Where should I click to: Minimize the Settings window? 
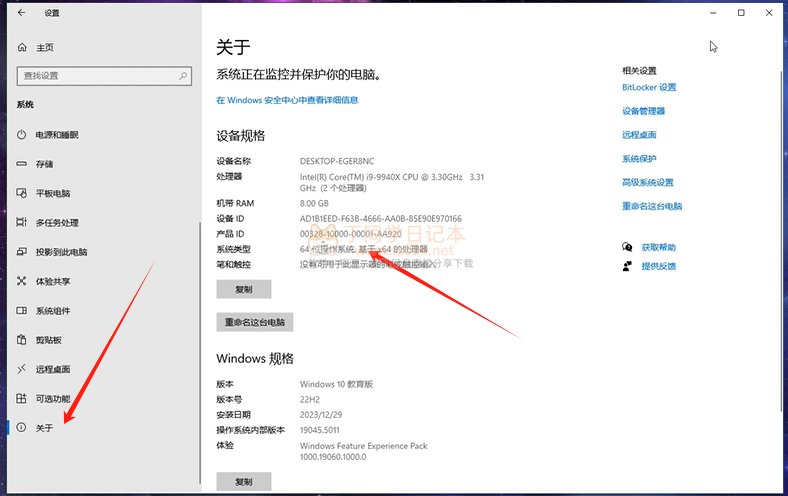click(x=713, y=13)
